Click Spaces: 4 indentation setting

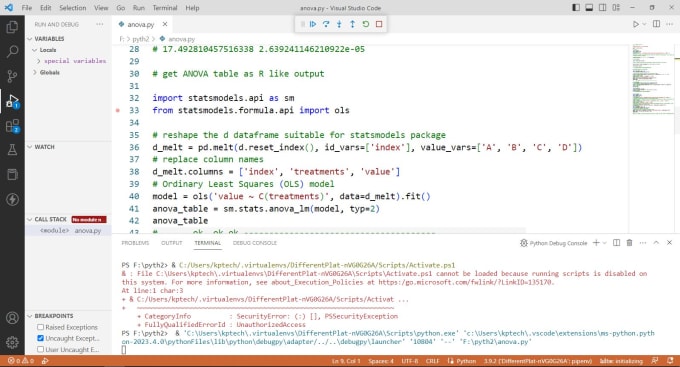click(x=381, y=361)
